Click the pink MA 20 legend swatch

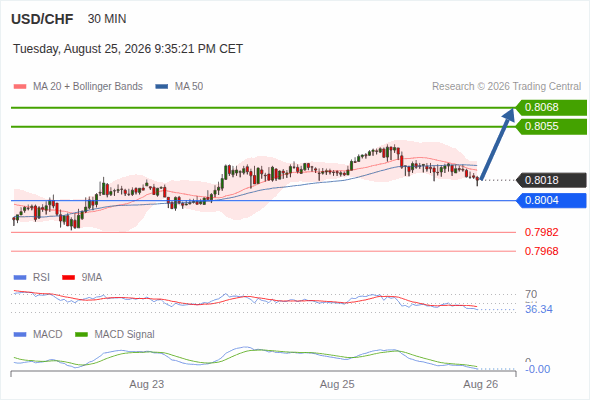pyautogui.click(x=20, y=87)
